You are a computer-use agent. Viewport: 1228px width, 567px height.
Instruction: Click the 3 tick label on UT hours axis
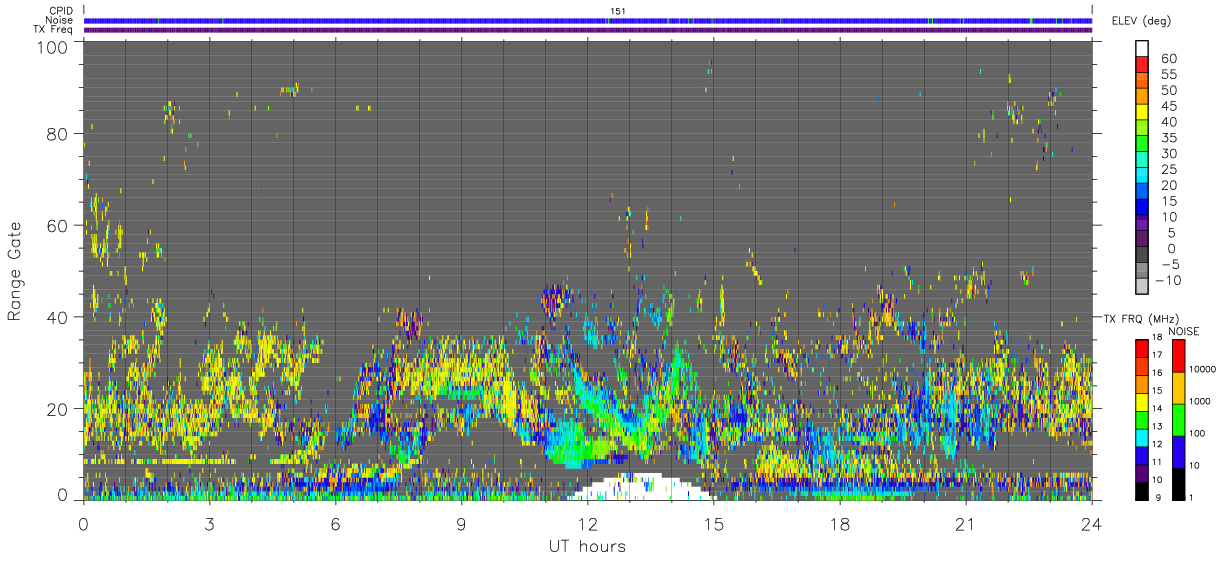[209, 523]
